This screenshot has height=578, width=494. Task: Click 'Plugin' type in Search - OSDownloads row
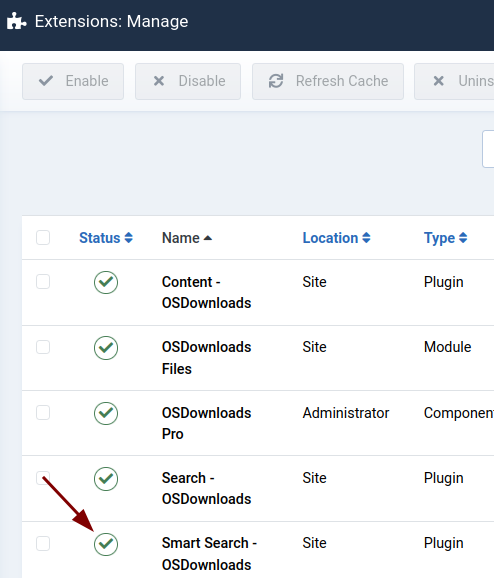(443, 478)
